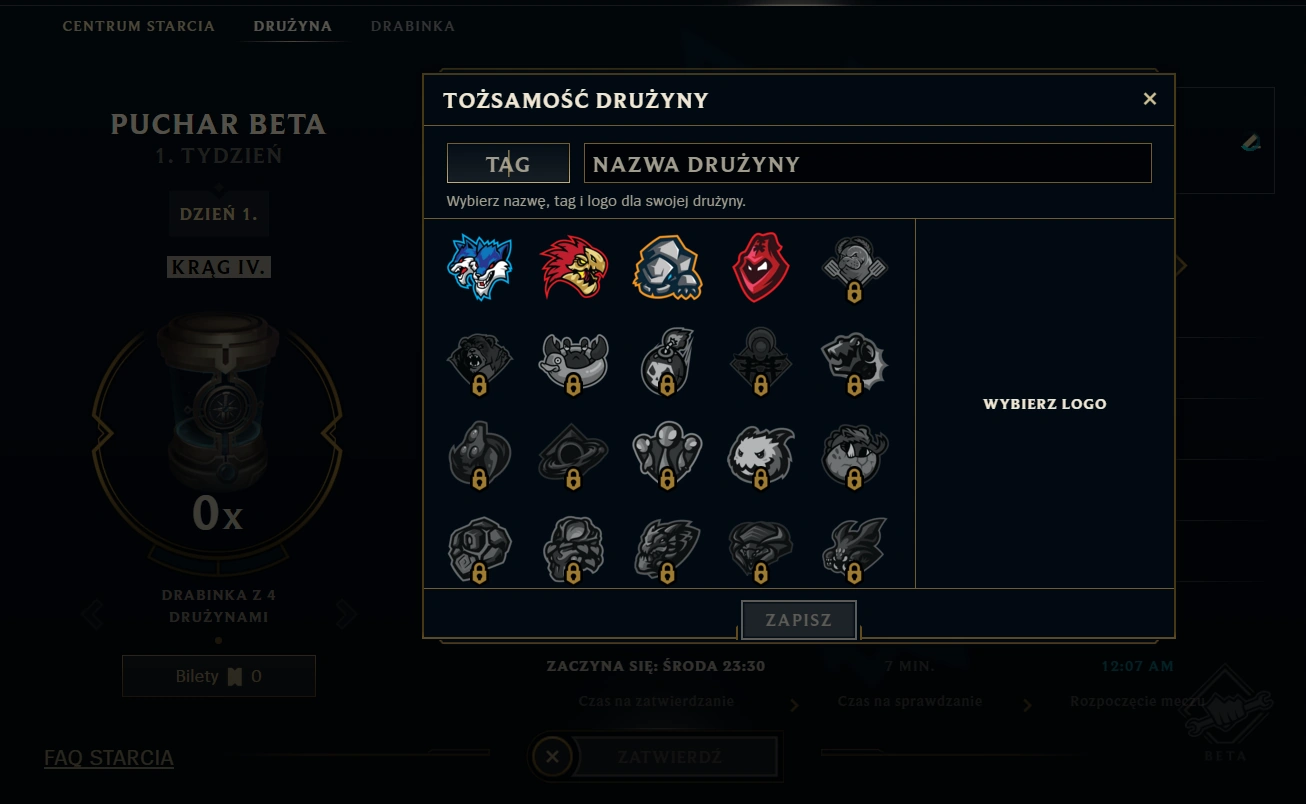Open the FAQ Starcia link
Screen dimensions: 1307x804
point(109,758)
